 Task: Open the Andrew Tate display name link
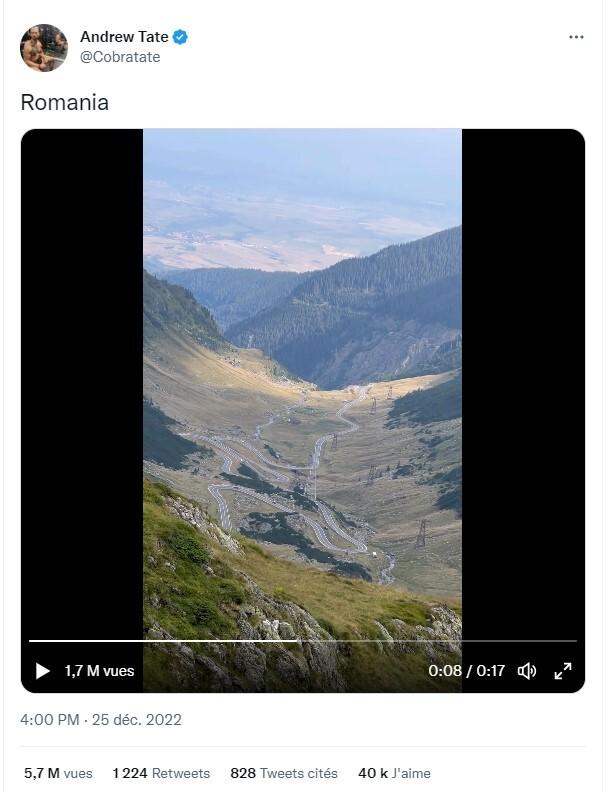(x=124, y=37)
